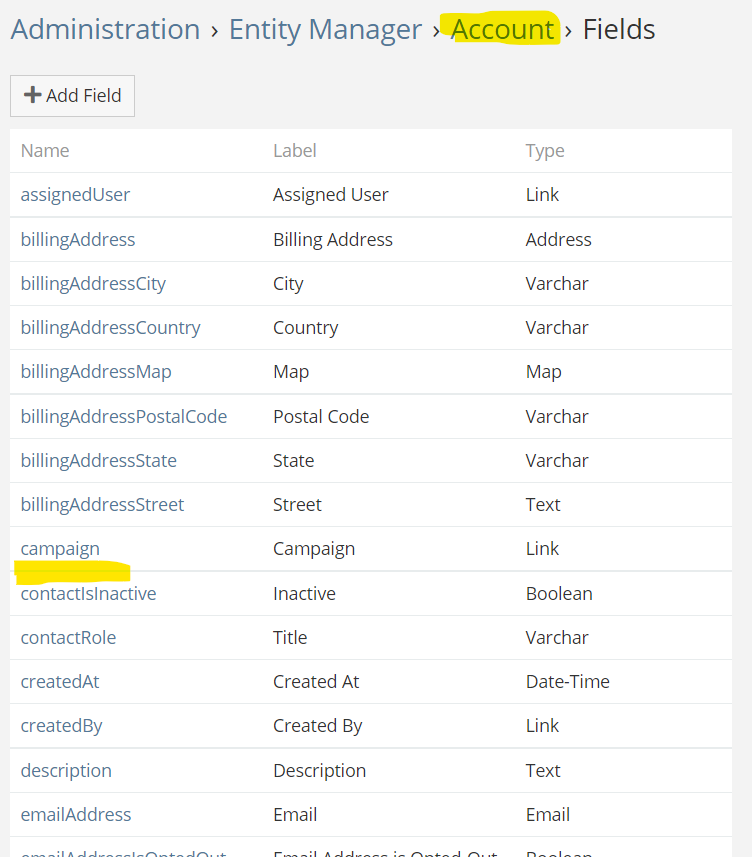Select the createdAt field link
The height and width of the screenshot is (857, 752).
click(x=60, y=682)
